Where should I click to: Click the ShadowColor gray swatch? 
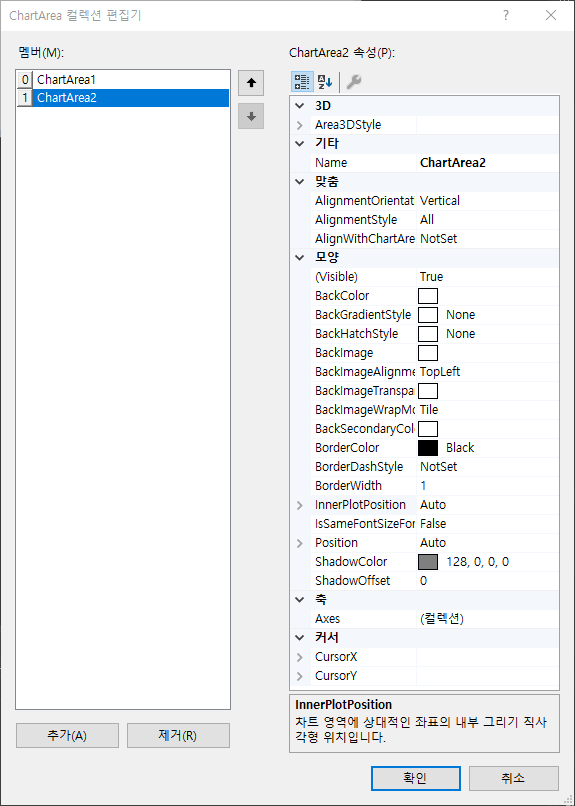[428, 562]
